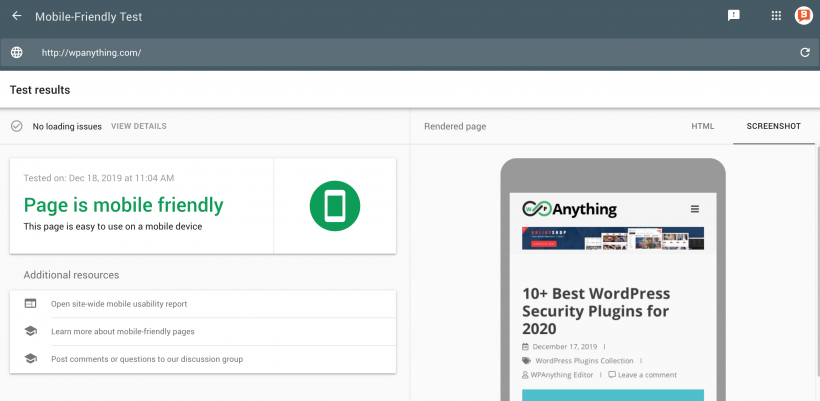Click the graduation cap icon beside Learn more

pyautogui.click(x=30, y=331)
